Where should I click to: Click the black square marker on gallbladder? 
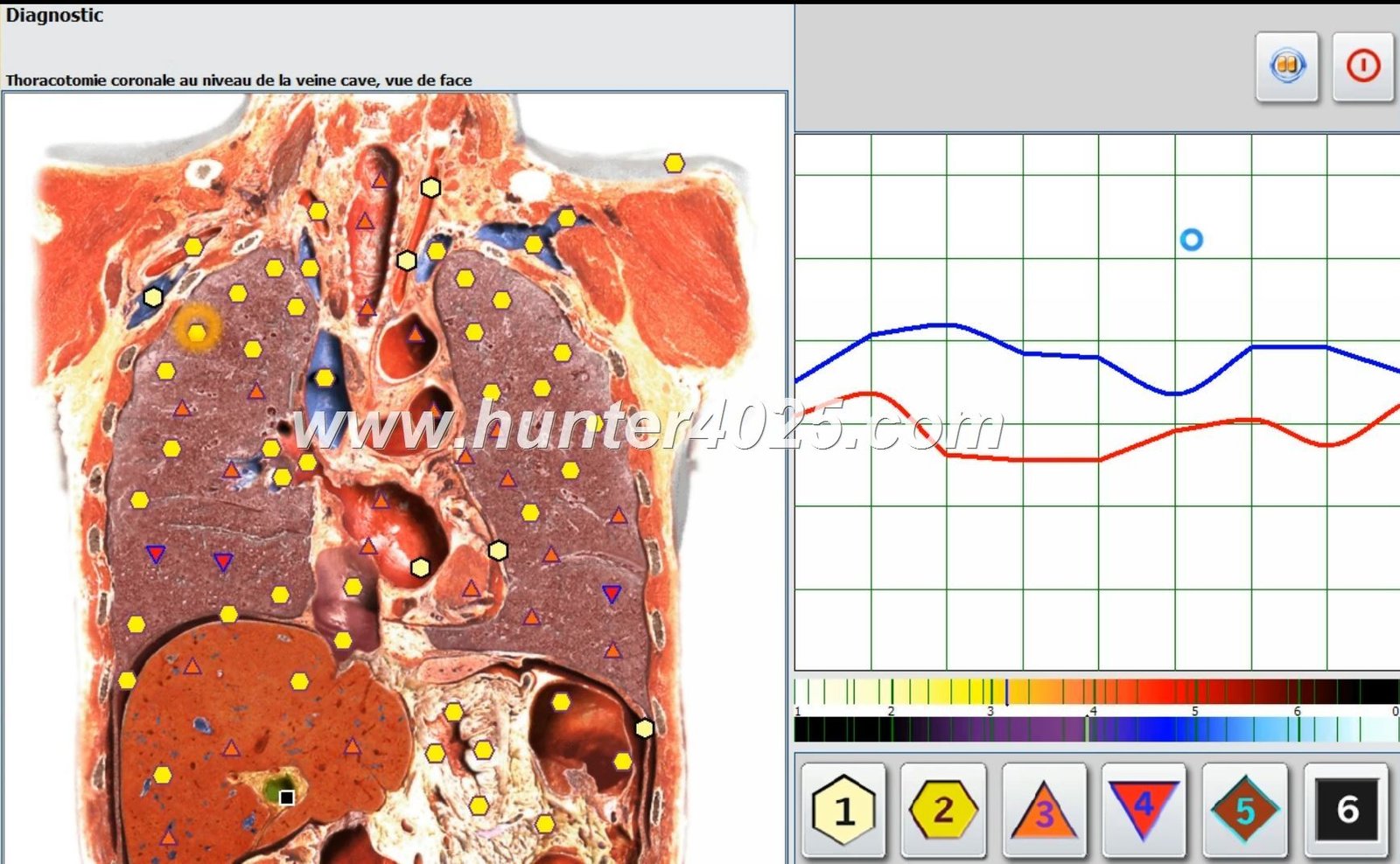pyautogui.click(x=286, y=797)
